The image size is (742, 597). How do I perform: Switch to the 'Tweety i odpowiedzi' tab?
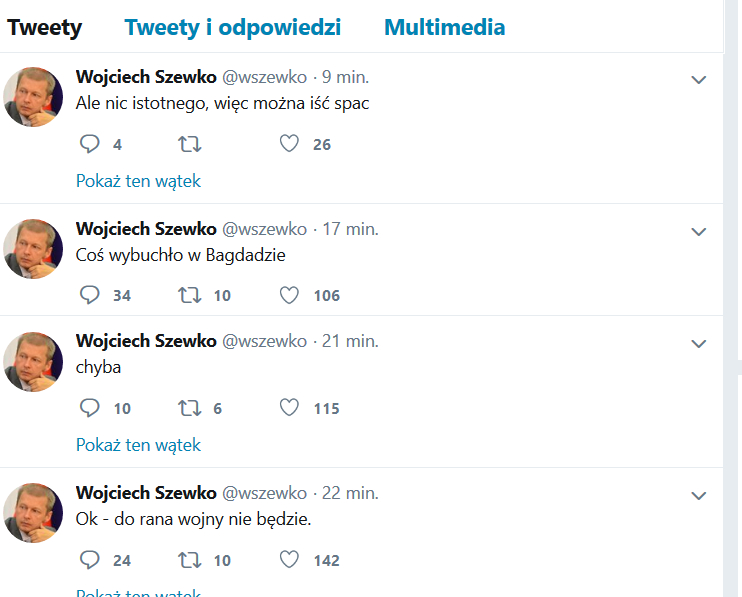tap(232, 27)
